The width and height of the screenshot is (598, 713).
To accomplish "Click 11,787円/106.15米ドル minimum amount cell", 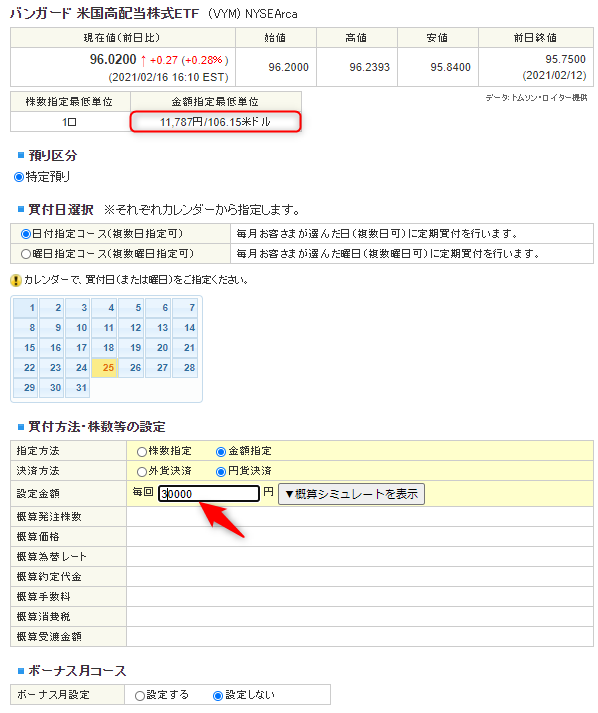I will pyautogui.click(x=216, y=122).
